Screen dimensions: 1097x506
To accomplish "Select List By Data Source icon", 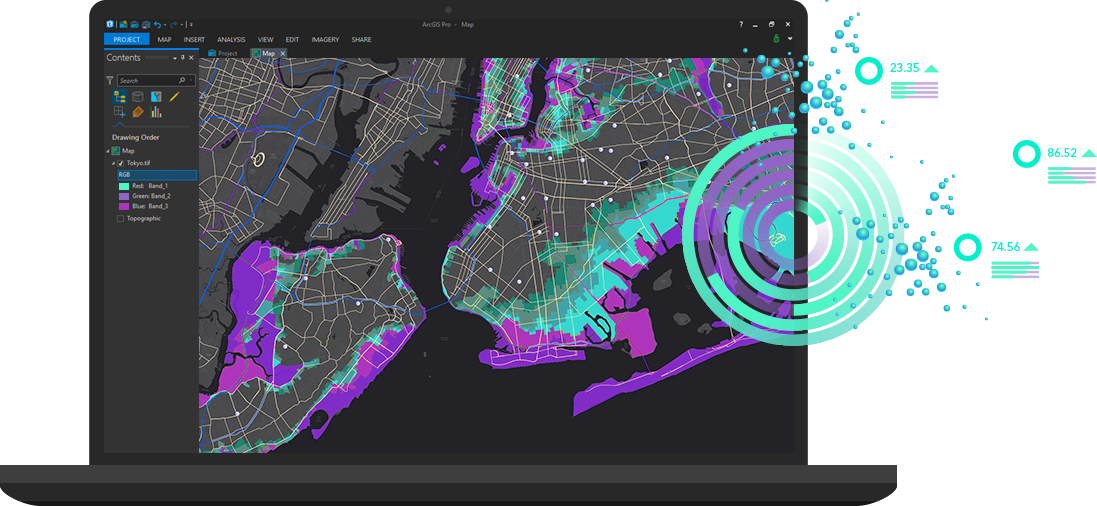I will (x=138, y=97).
